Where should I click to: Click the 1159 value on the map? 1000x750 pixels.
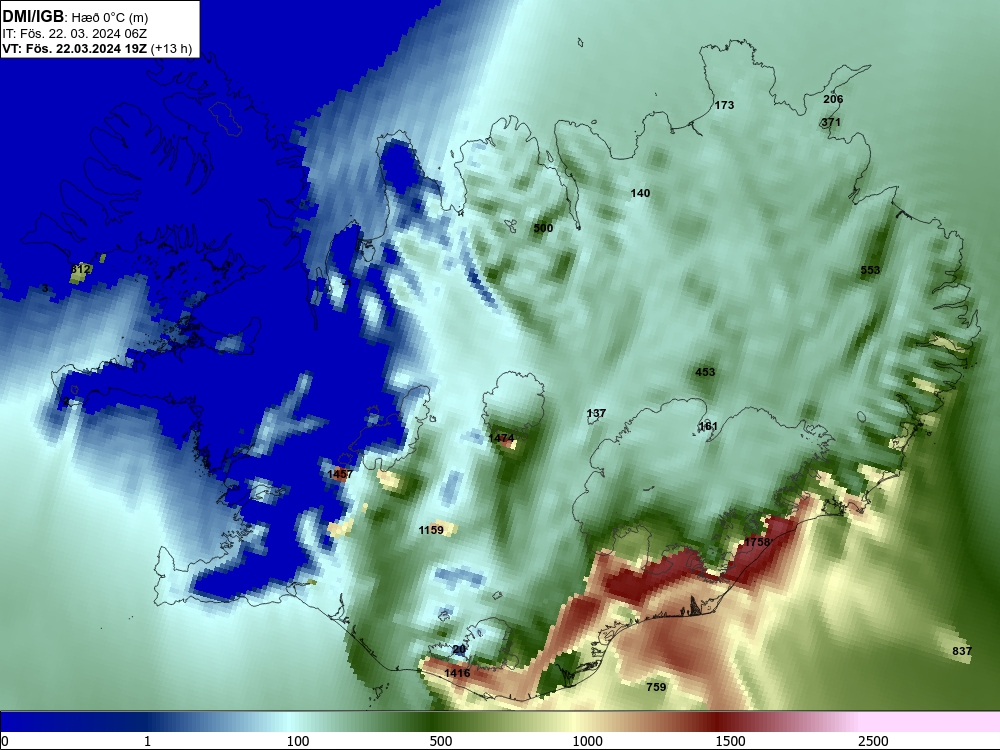coord(431,530)
